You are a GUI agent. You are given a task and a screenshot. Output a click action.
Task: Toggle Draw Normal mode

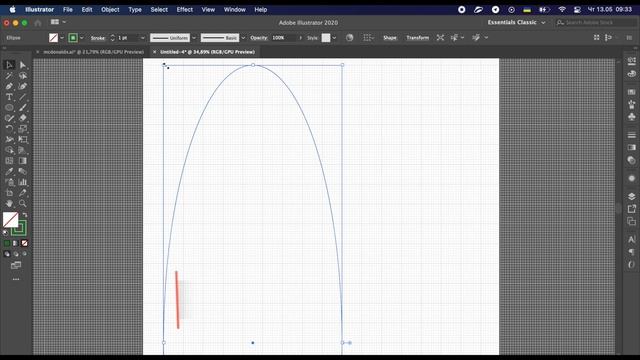pyautogui.click(x=7, y=254)
